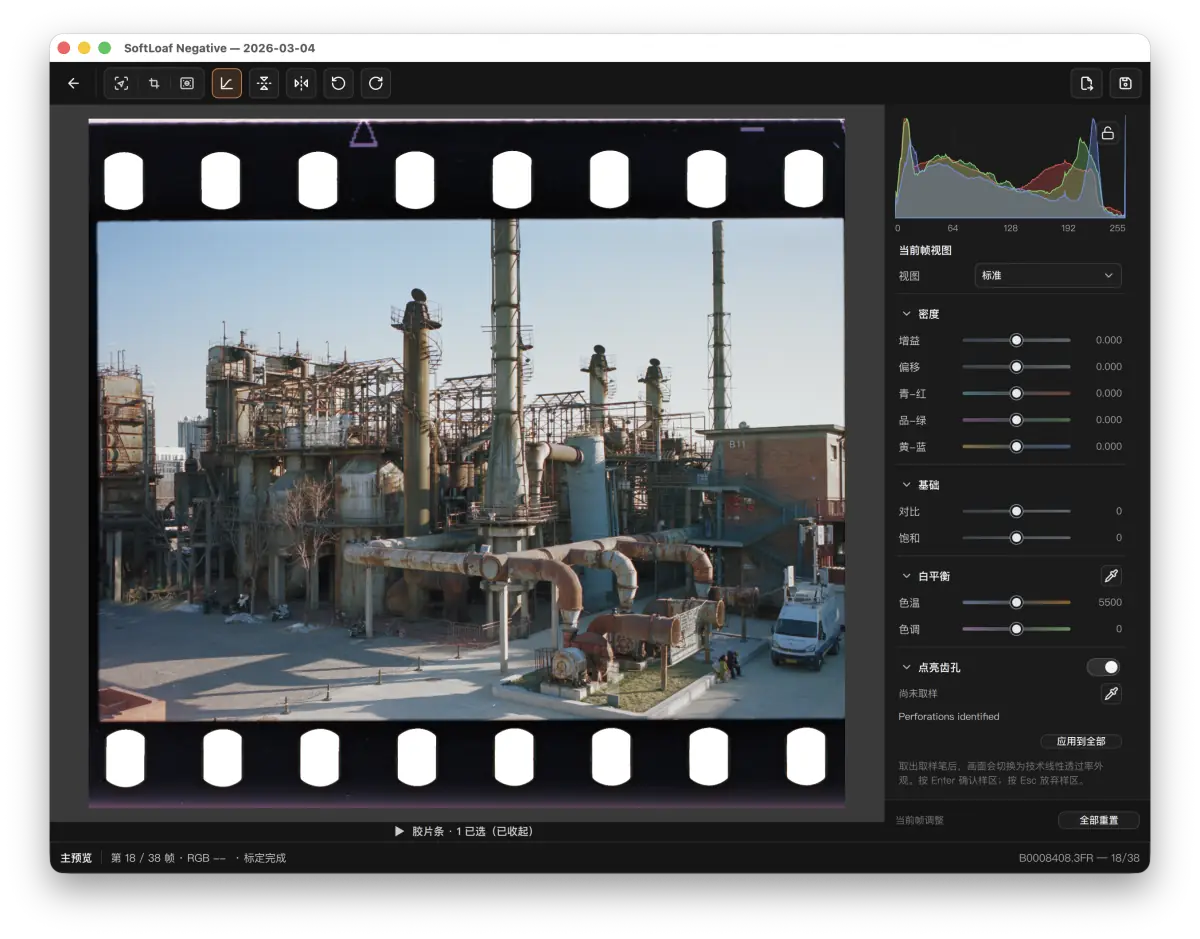1200x939 pixels.
Task: Click the B0008408.3FR file name
Action: (x=1058, y=858)
